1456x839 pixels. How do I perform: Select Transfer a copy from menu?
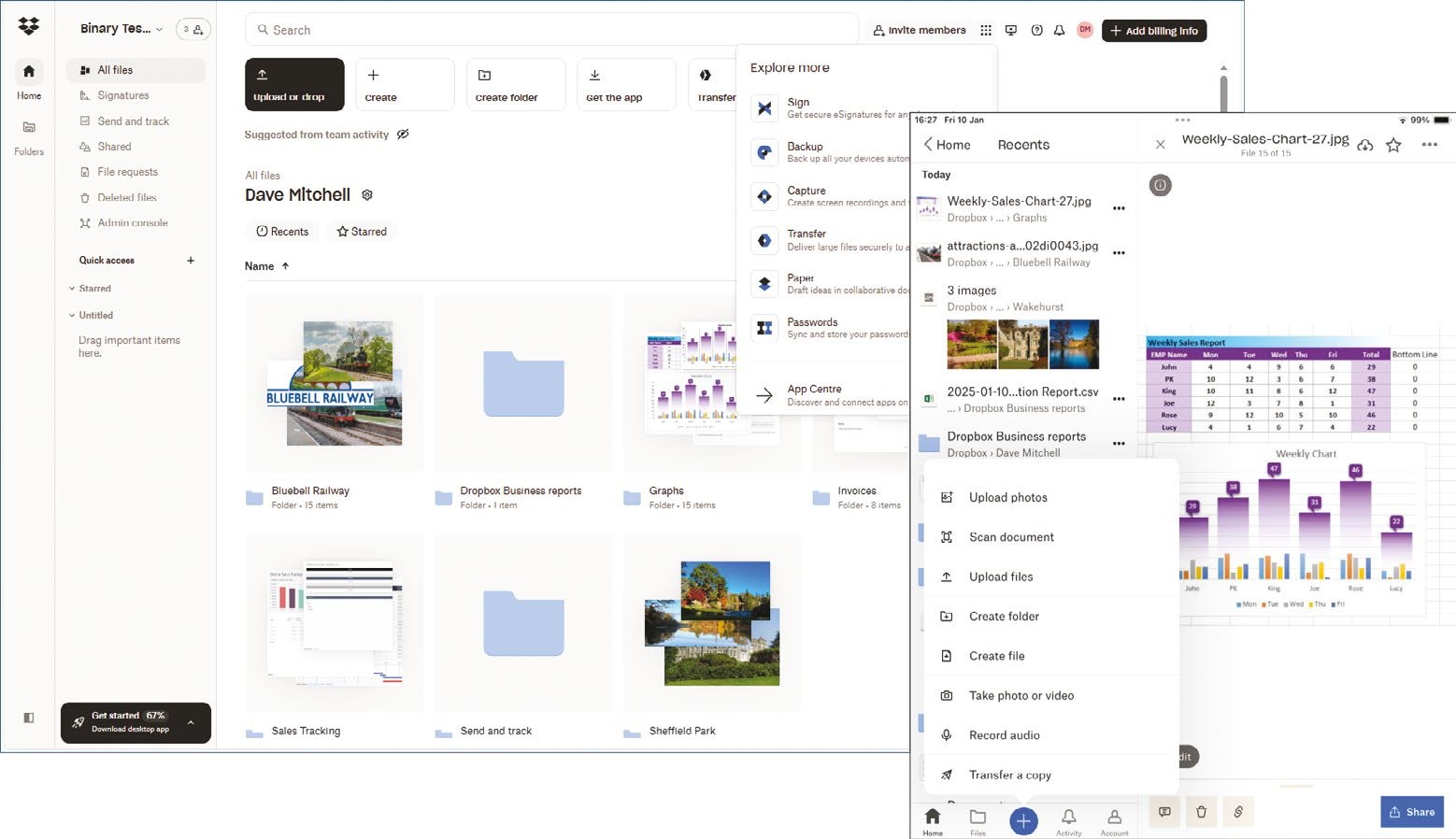click(1051, 775)
